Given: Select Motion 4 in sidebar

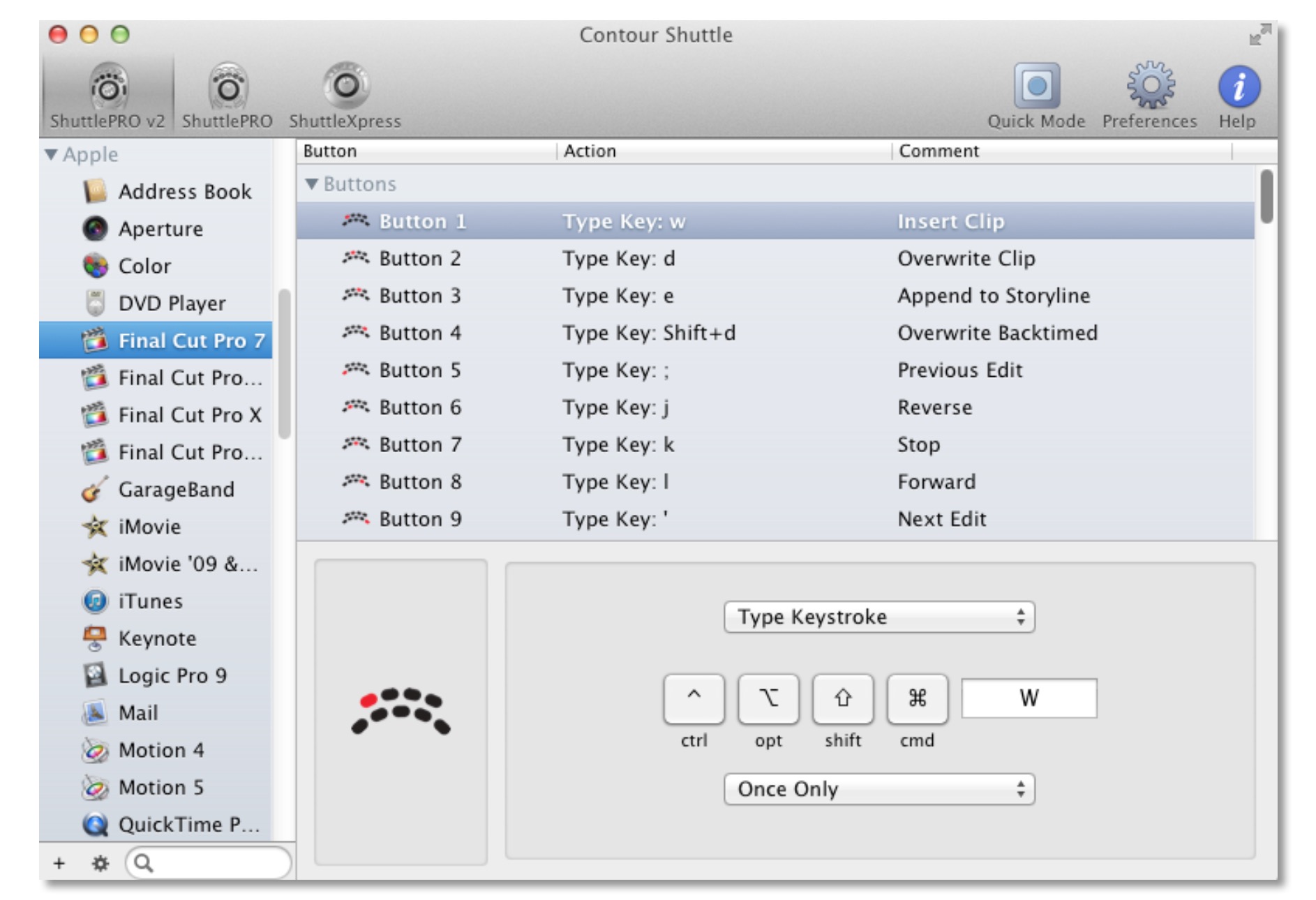Looking at the screenshot, I should point(156,750).
